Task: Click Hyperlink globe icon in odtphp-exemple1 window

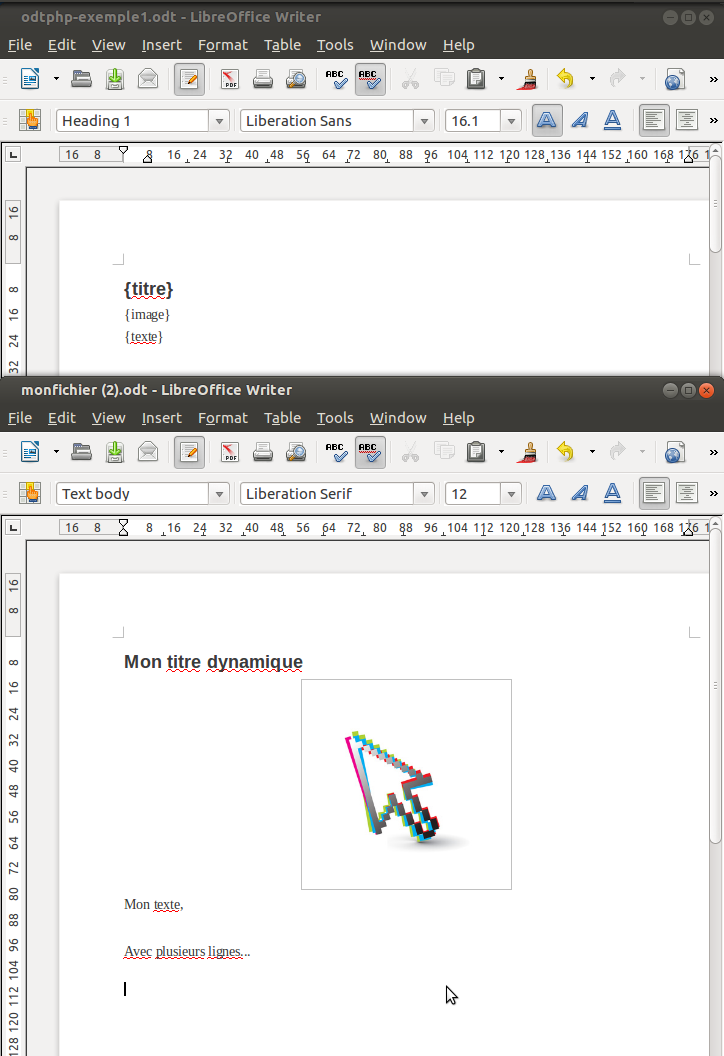Action: pyautogui.click(x=674, y=79)
